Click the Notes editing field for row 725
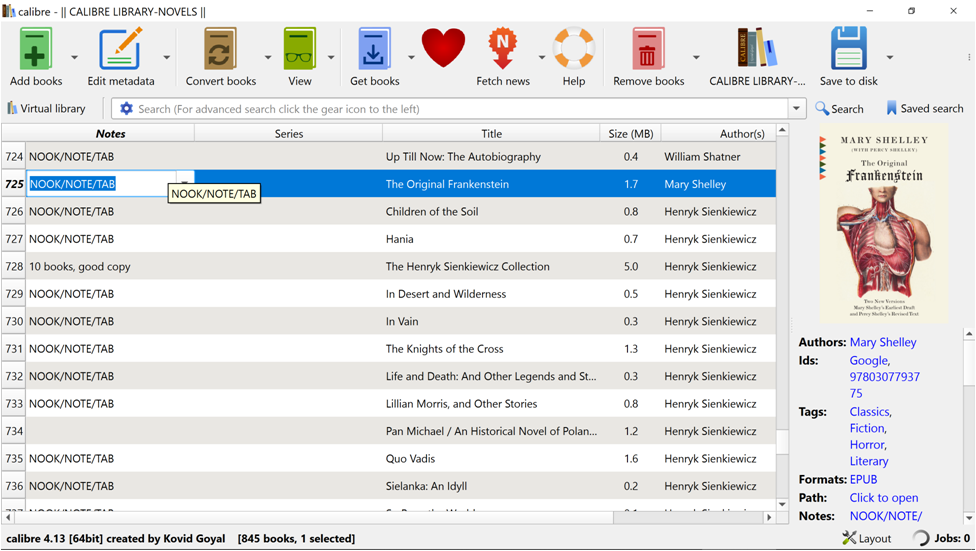The image size is (976, 551). 101,184
